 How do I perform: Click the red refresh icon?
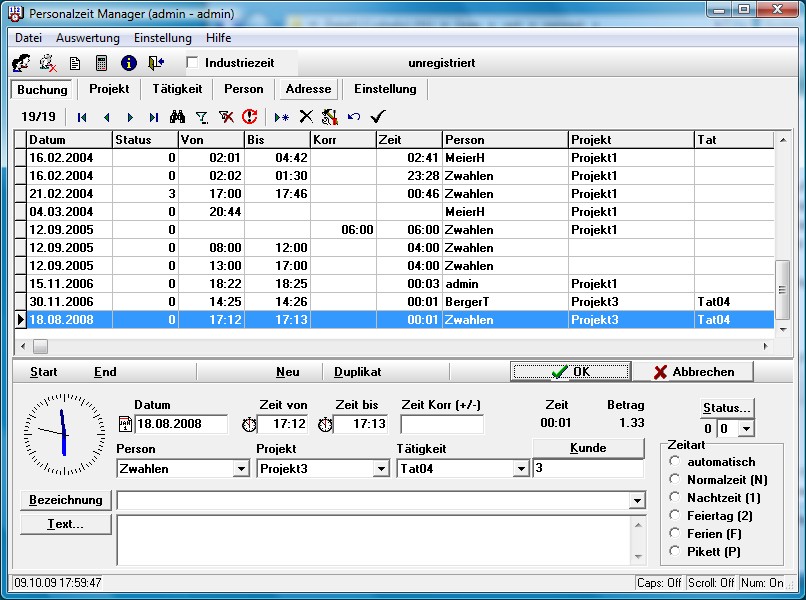(250, 117)
